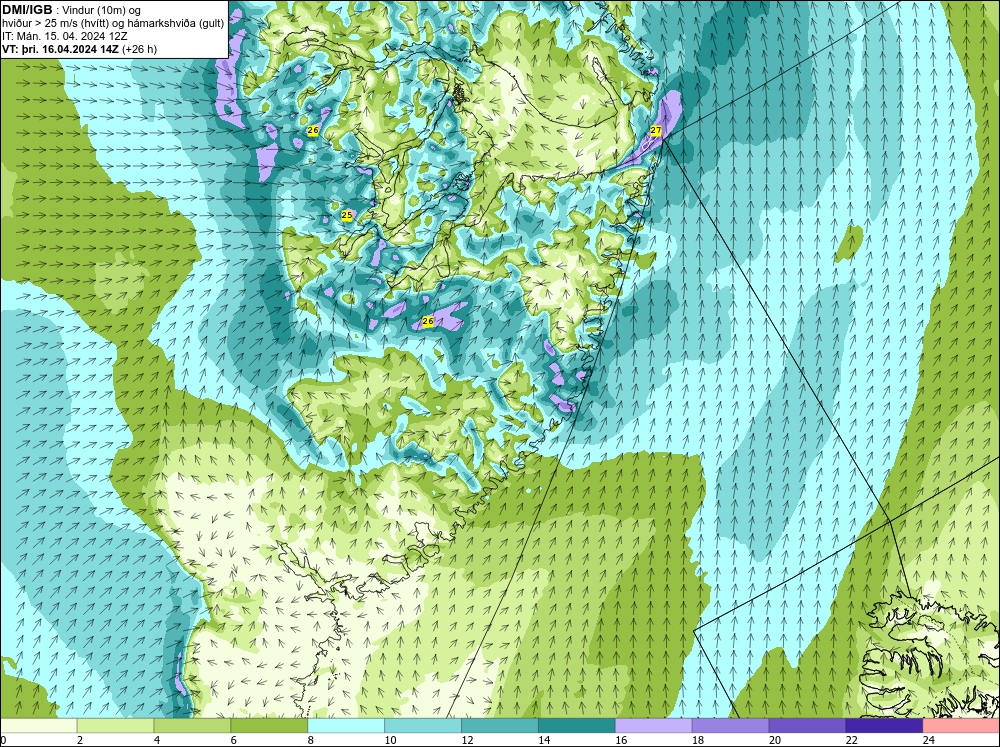Select the dark teal 14–16 m/s legend swatch
1000x747 pixels.
pyautogui.click(x=577, y=726)
